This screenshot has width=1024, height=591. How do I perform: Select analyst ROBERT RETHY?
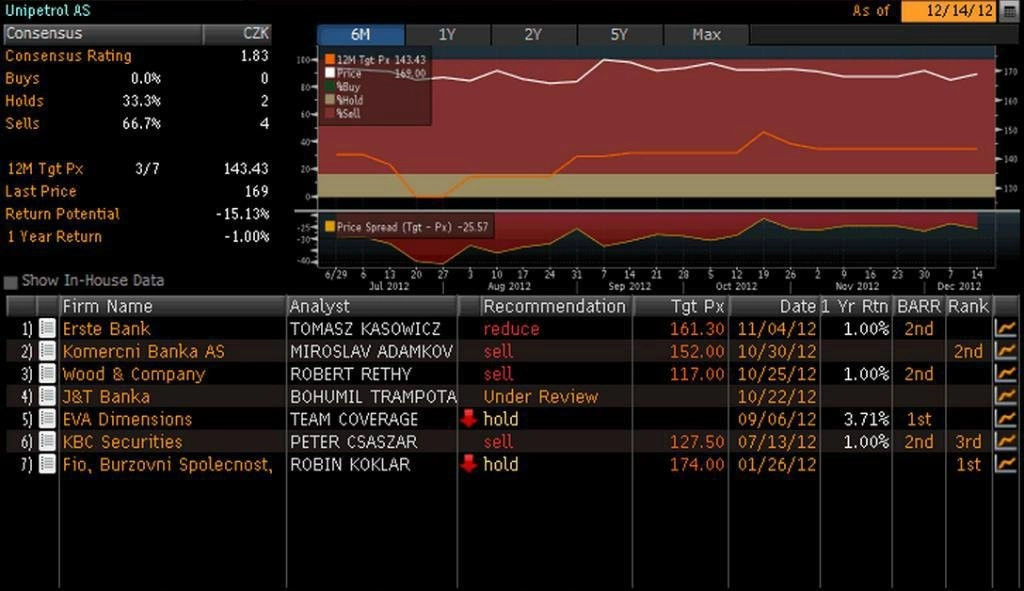351,374
